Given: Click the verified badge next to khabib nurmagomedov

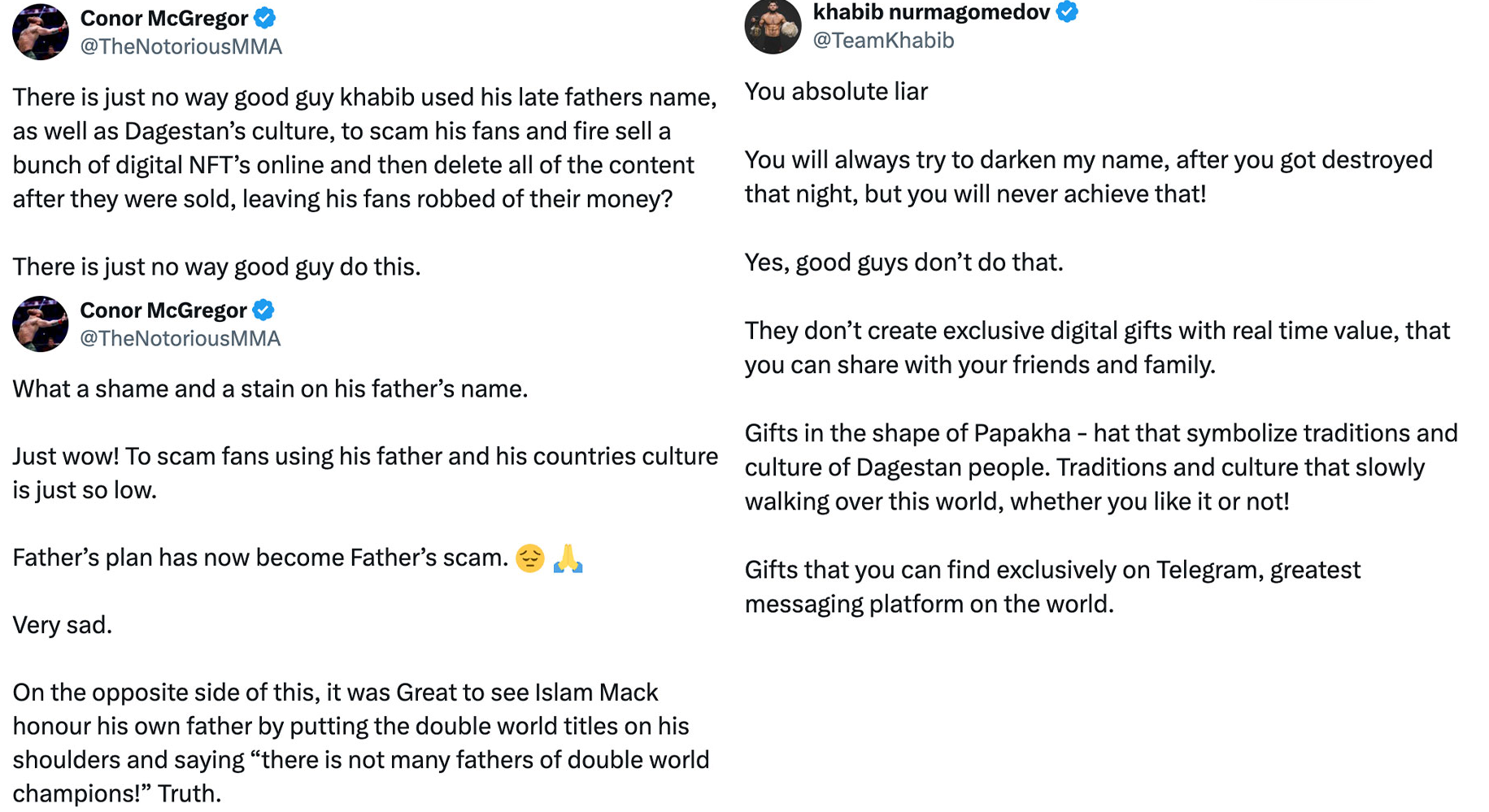Looking at the screenshot, I should pyautogui.click(x=1067, y=11).
